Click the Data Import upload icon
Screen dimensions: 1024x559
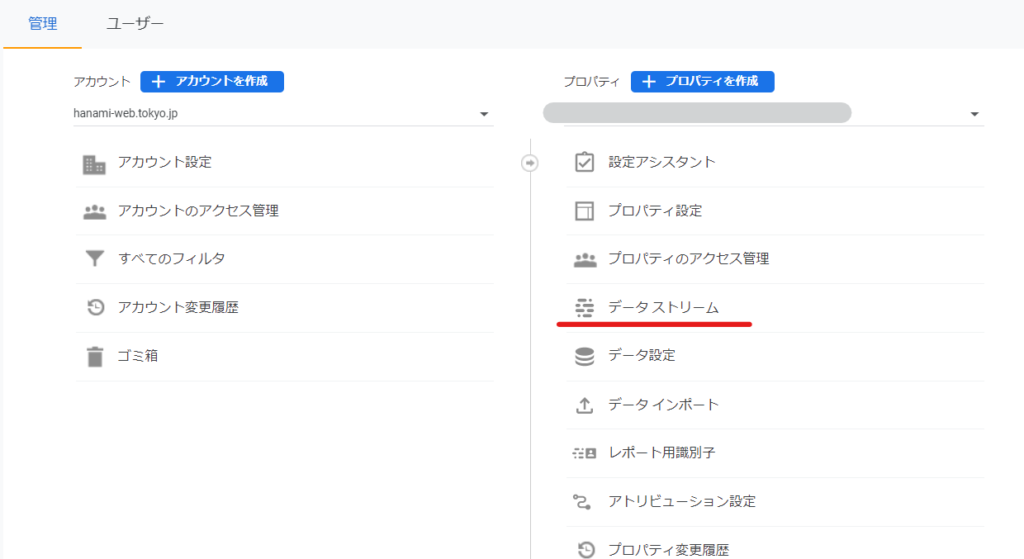coord(584,405)
